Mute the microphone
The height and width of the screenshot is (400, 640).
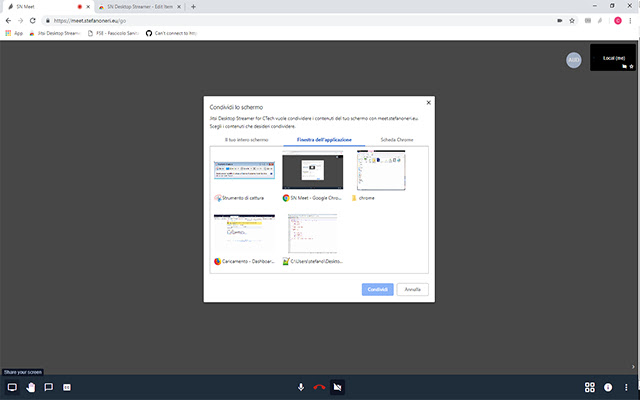301,387
